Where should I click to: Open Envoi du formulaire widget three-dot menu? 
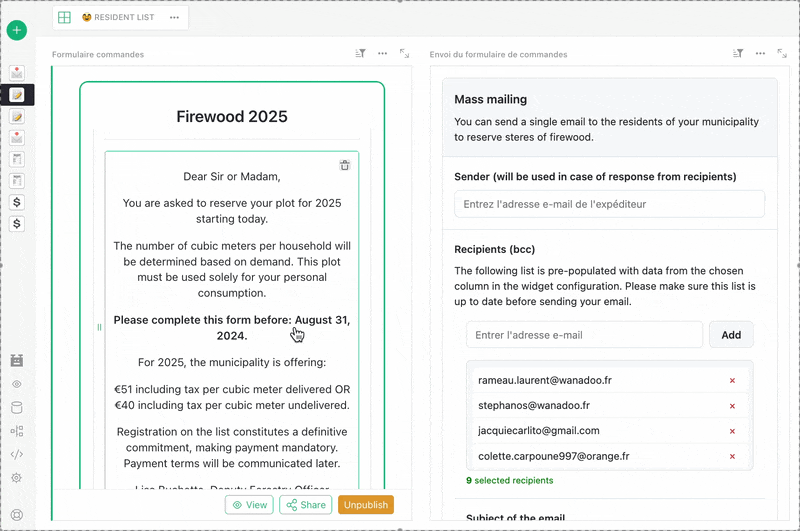point(760,54)
